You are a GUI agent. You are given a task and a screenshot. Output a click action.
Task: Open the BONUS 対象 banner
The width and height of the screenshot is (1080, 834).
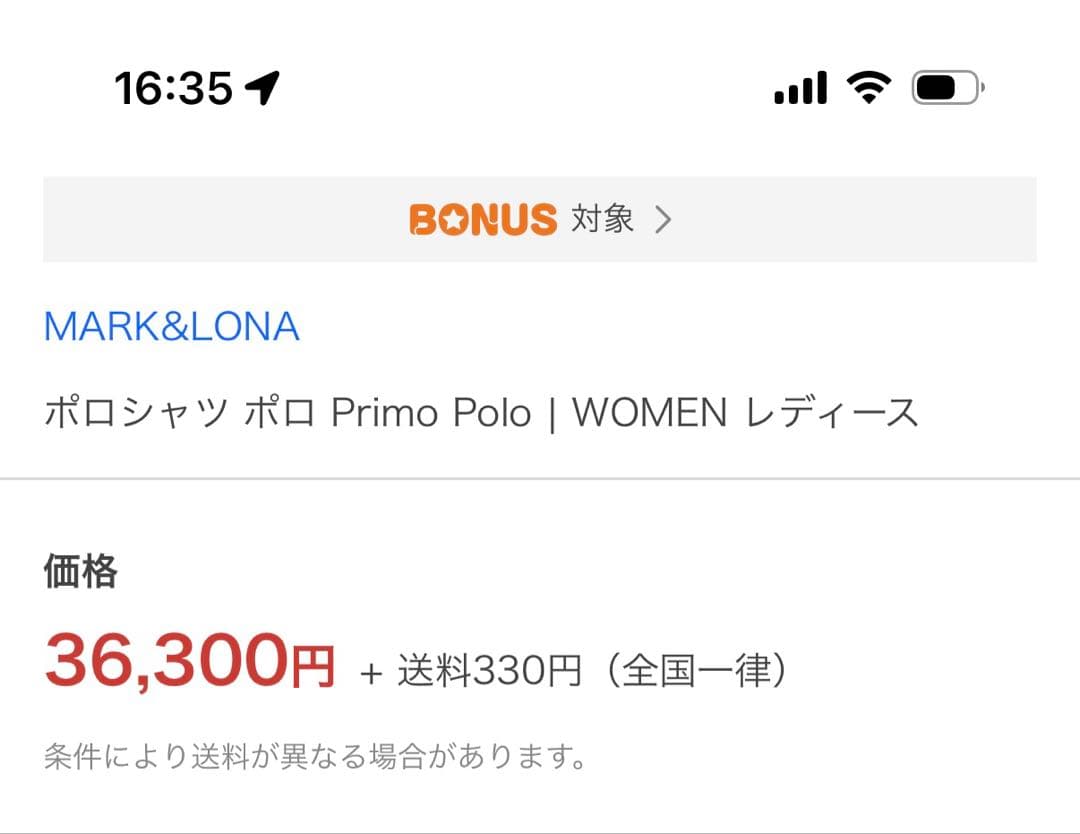click(x=540, y=219)
